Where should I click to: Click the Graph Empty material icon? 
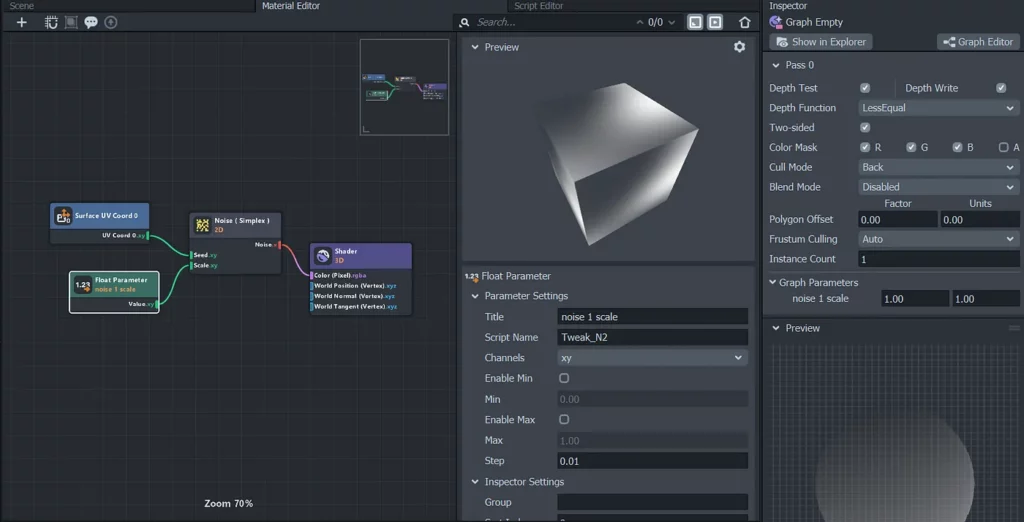click(776, 22)
